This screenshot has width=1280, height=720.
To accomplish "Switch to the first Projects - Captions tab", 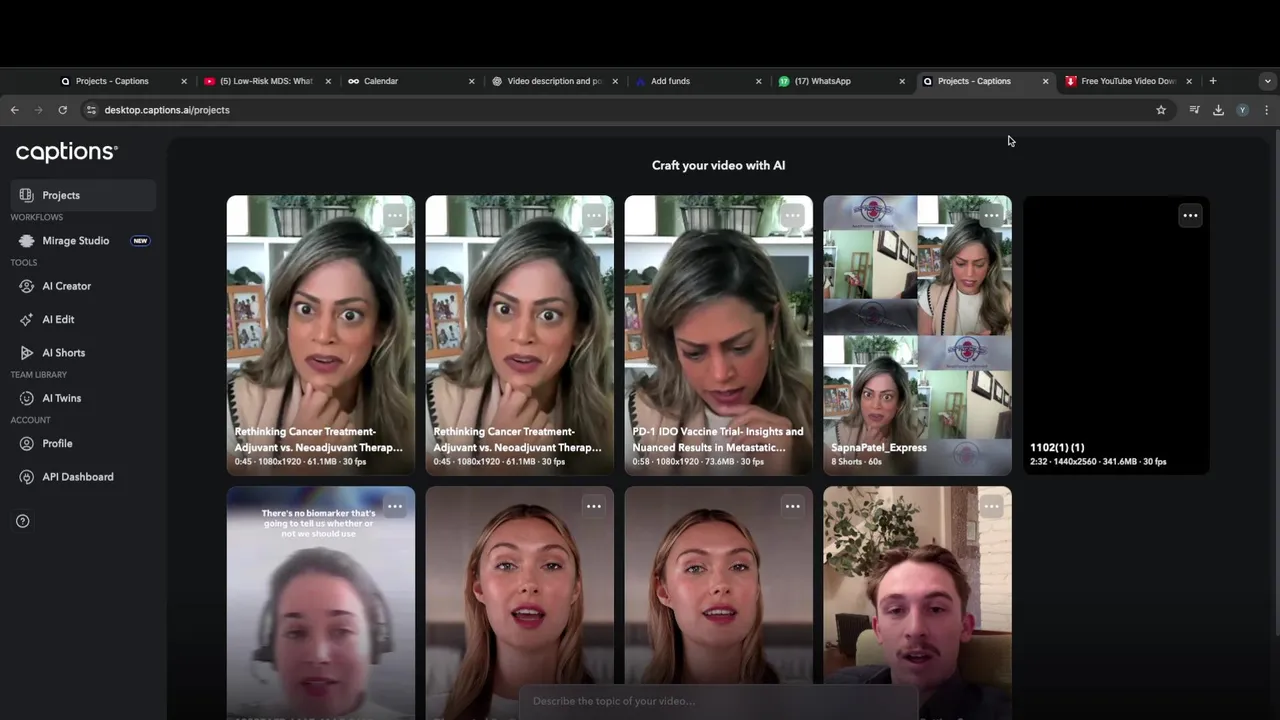I will tap(123, 81).
